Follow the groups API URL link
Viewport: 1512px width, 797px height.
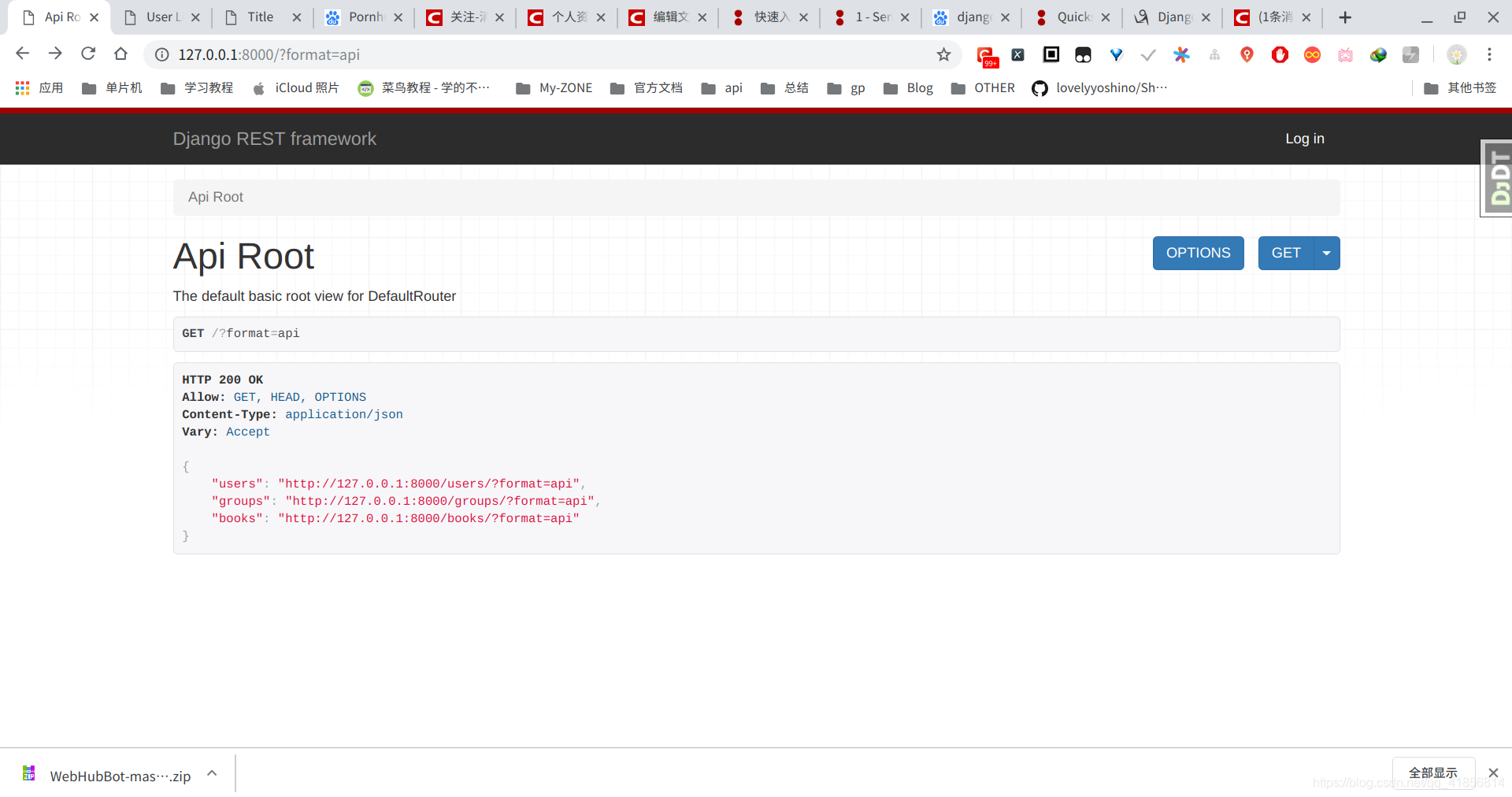tap(440, 501)
